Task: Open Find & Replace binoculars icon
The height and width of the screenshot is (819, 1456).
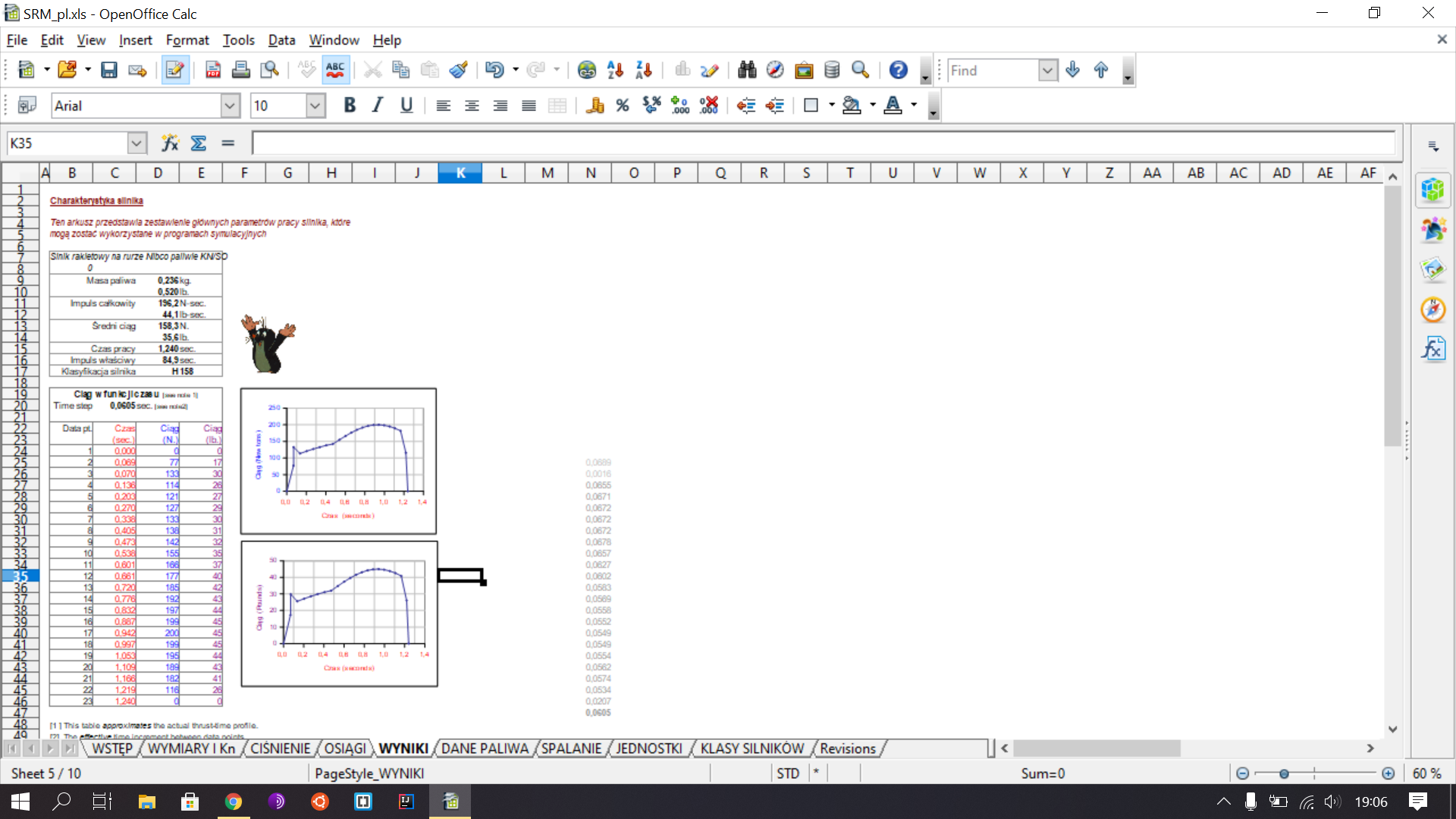Action: coord(747,71)
